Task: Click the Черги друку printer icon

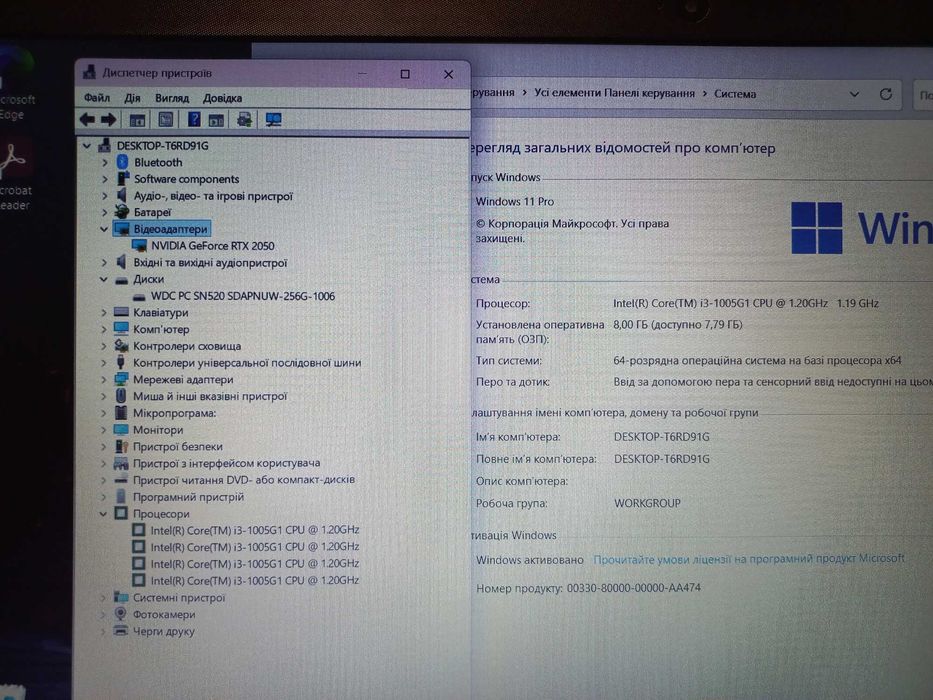Action: click(121, 630)
